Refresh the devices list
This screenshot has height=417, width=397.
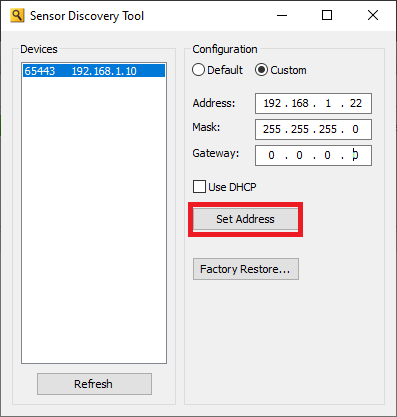tap(94, 384)
